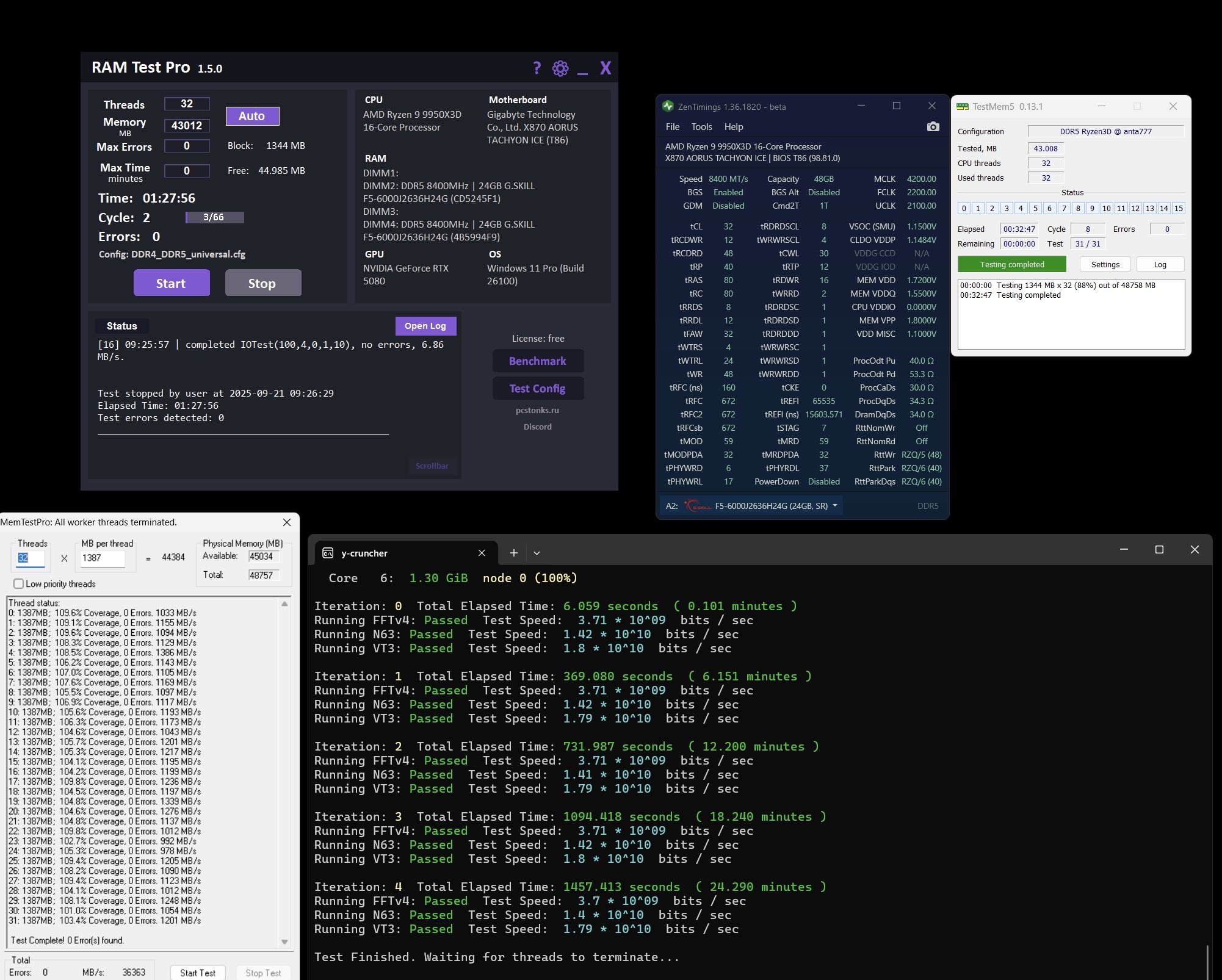Screen dimensions: 1222x980
Task: Open the terminal tab dropdown chevron
Action: pyautogui.click(x=537, y=553)
